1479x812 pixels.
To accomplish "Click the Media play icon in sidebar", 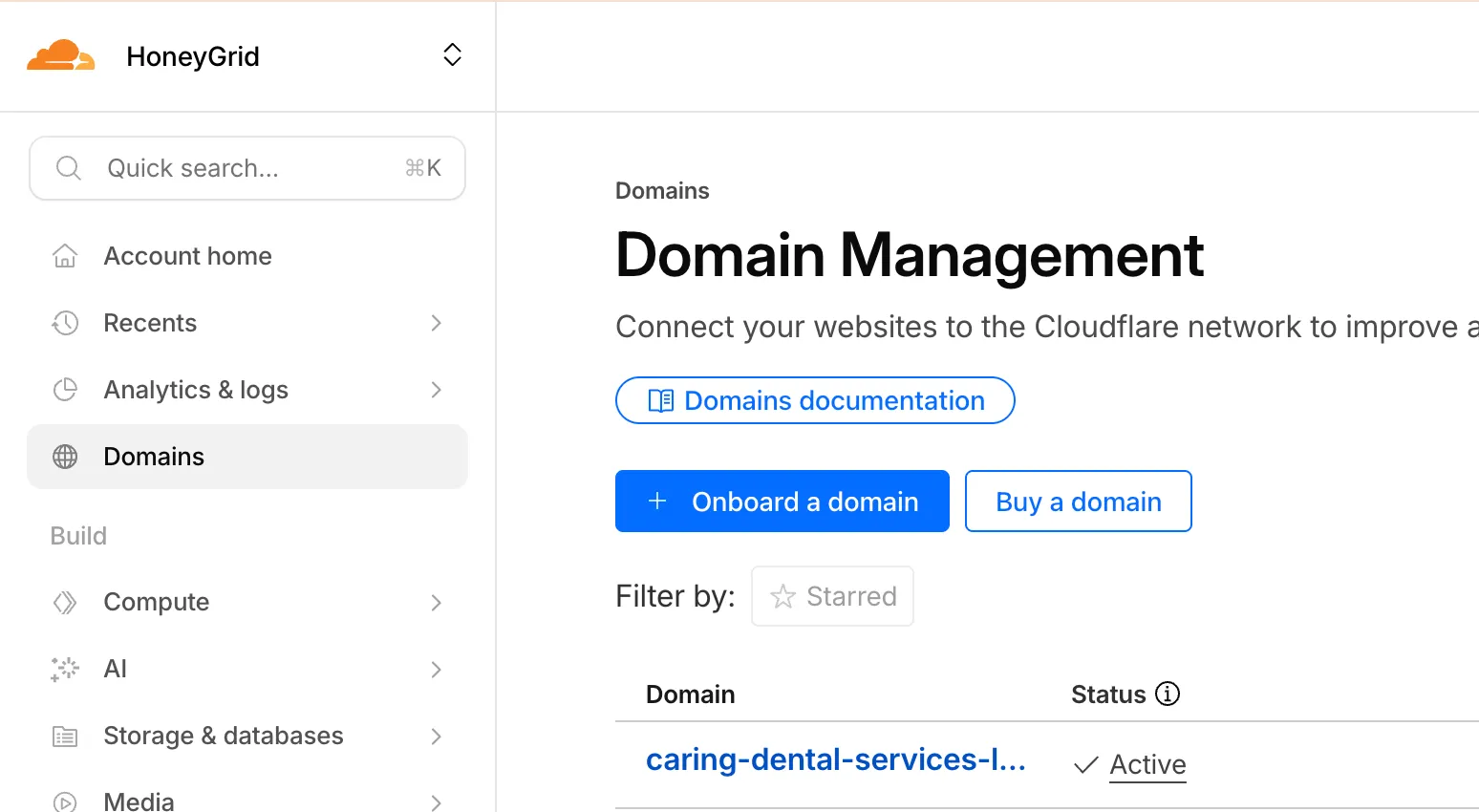I will 64,801.
